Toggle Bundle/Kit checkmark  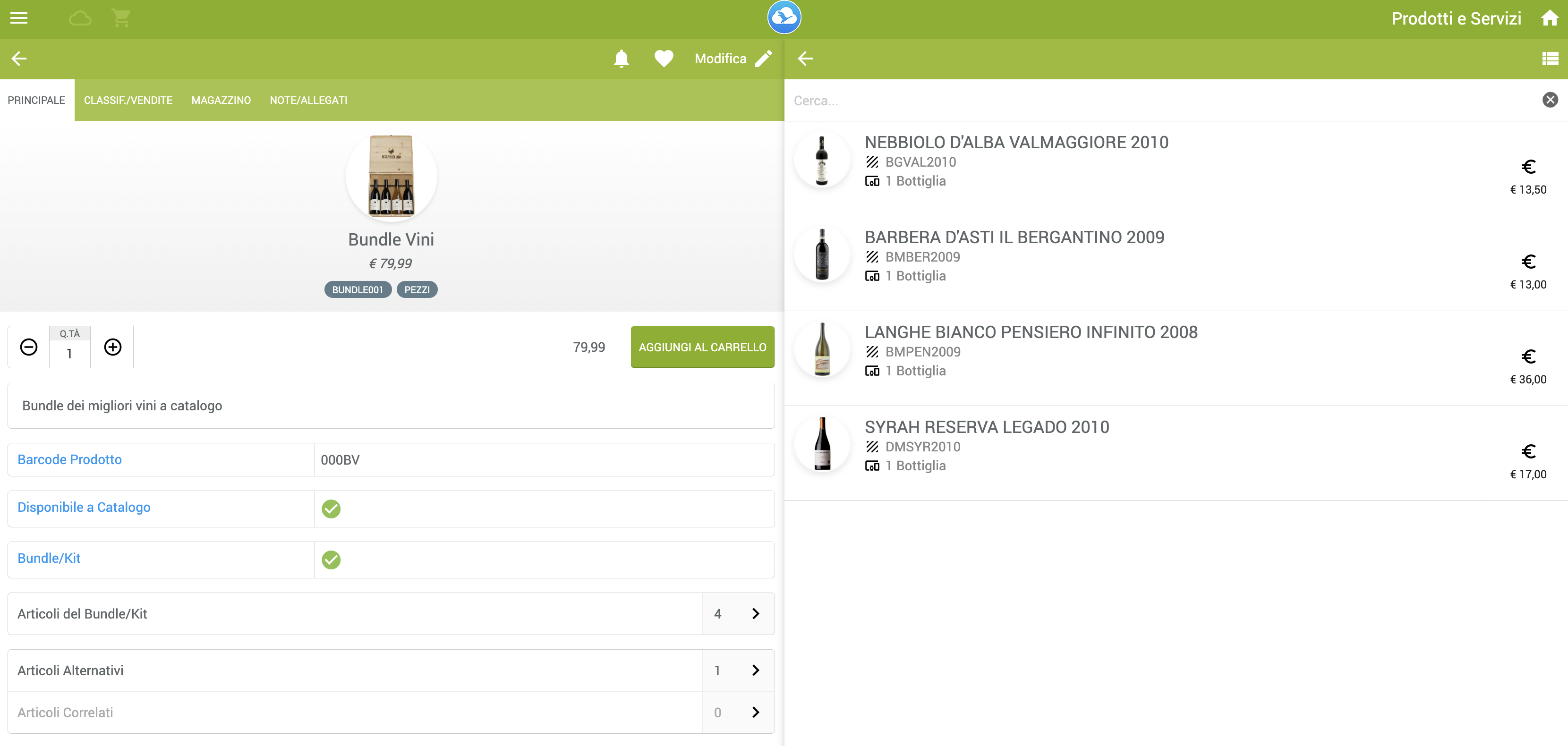pyautogui.click(x=331, y=560)
